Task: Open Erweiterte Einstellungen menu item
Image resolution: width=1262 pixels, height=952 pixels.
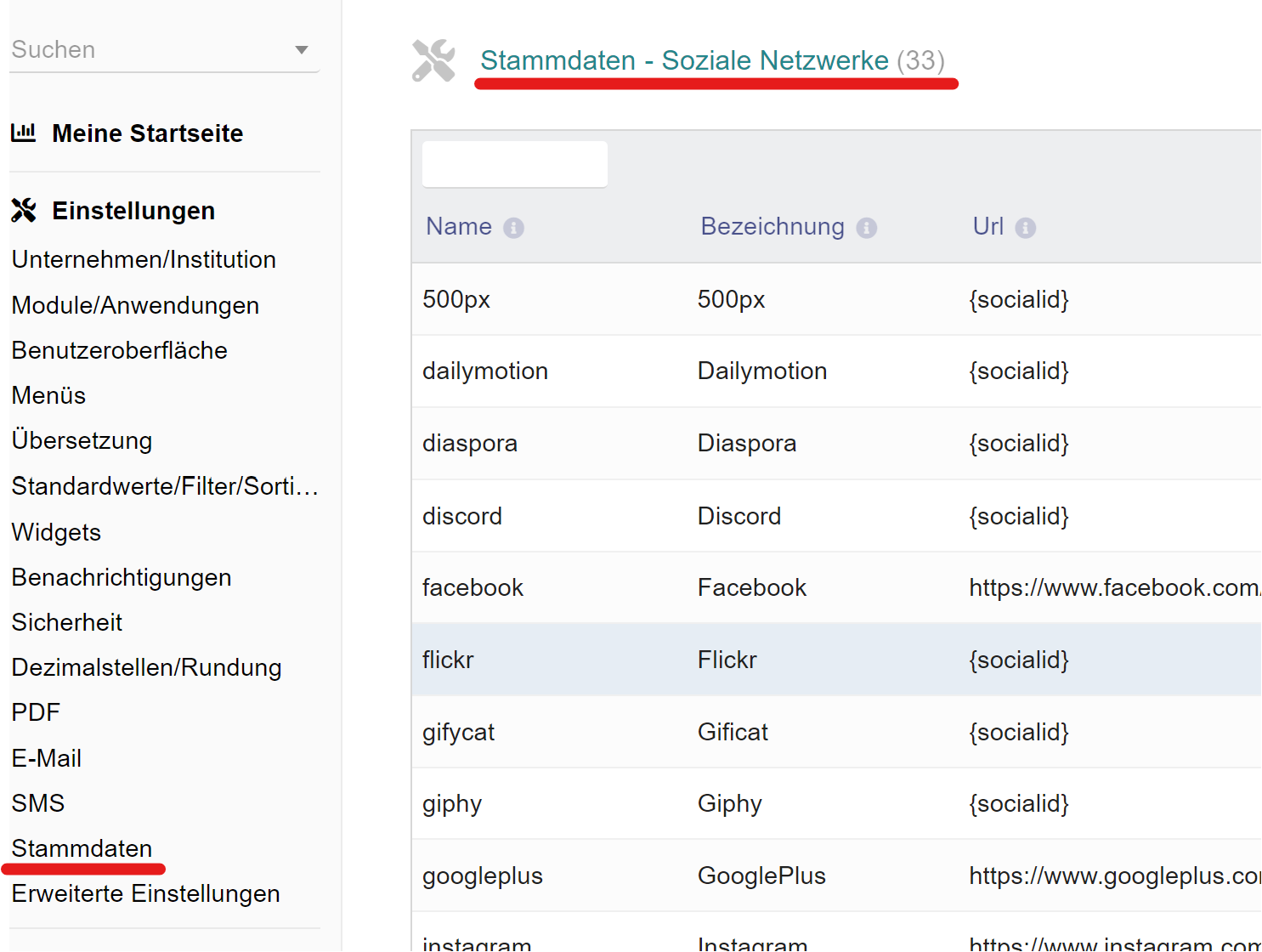Action: coord(145,893)
